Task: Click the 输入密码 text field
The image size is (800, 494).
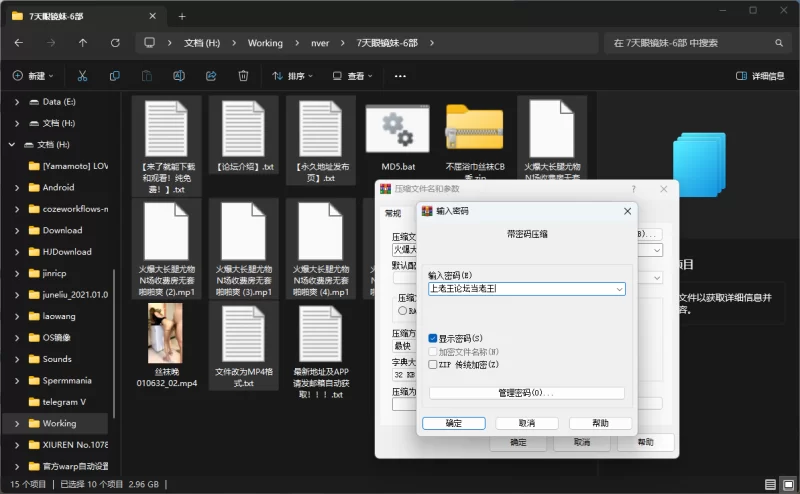Action: [520, 289]
